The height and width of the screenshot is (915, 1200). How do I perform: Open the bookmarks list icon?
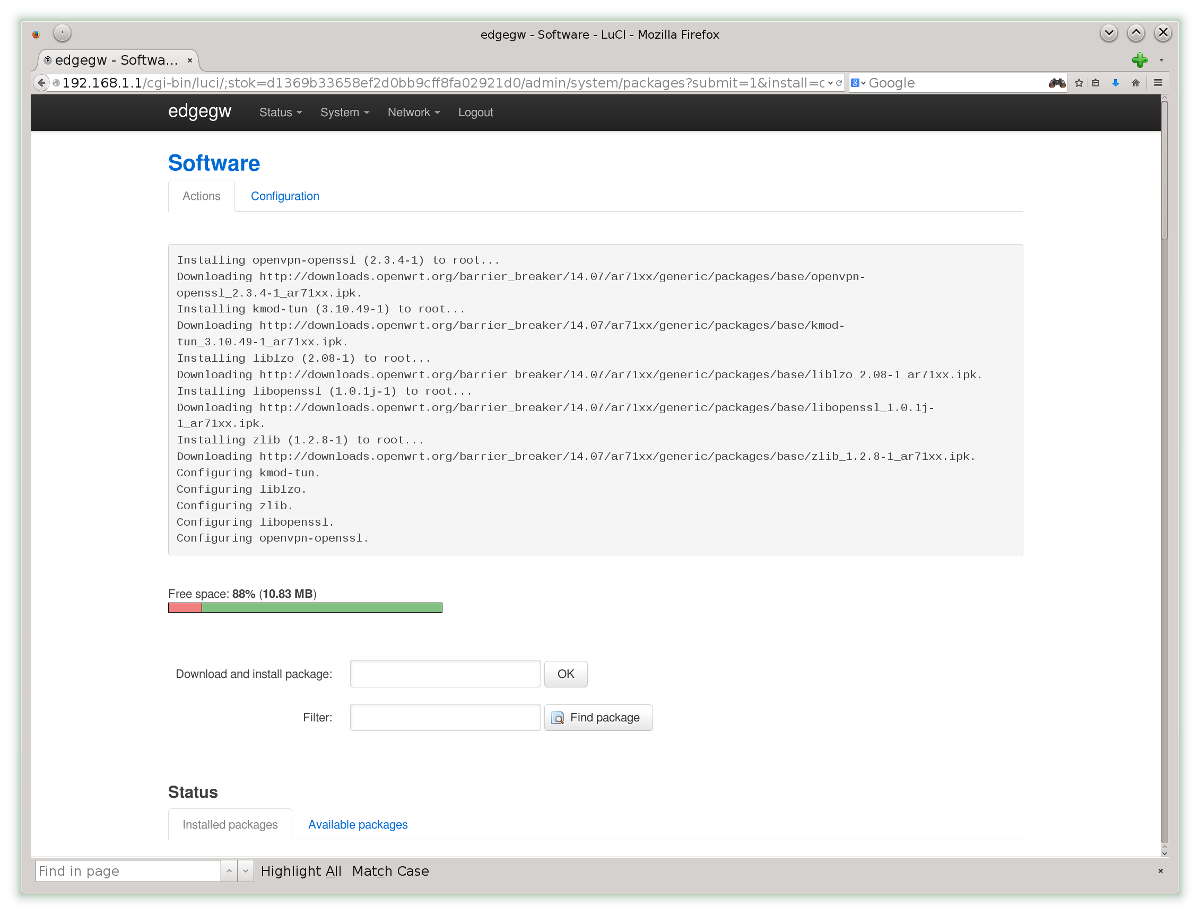click(x=1096, y=83)
